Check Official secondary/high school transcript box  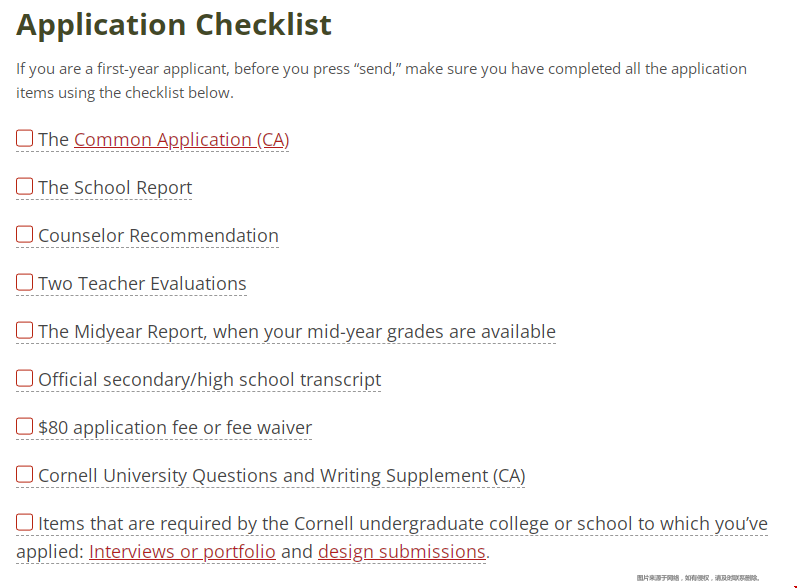point(24,379)
